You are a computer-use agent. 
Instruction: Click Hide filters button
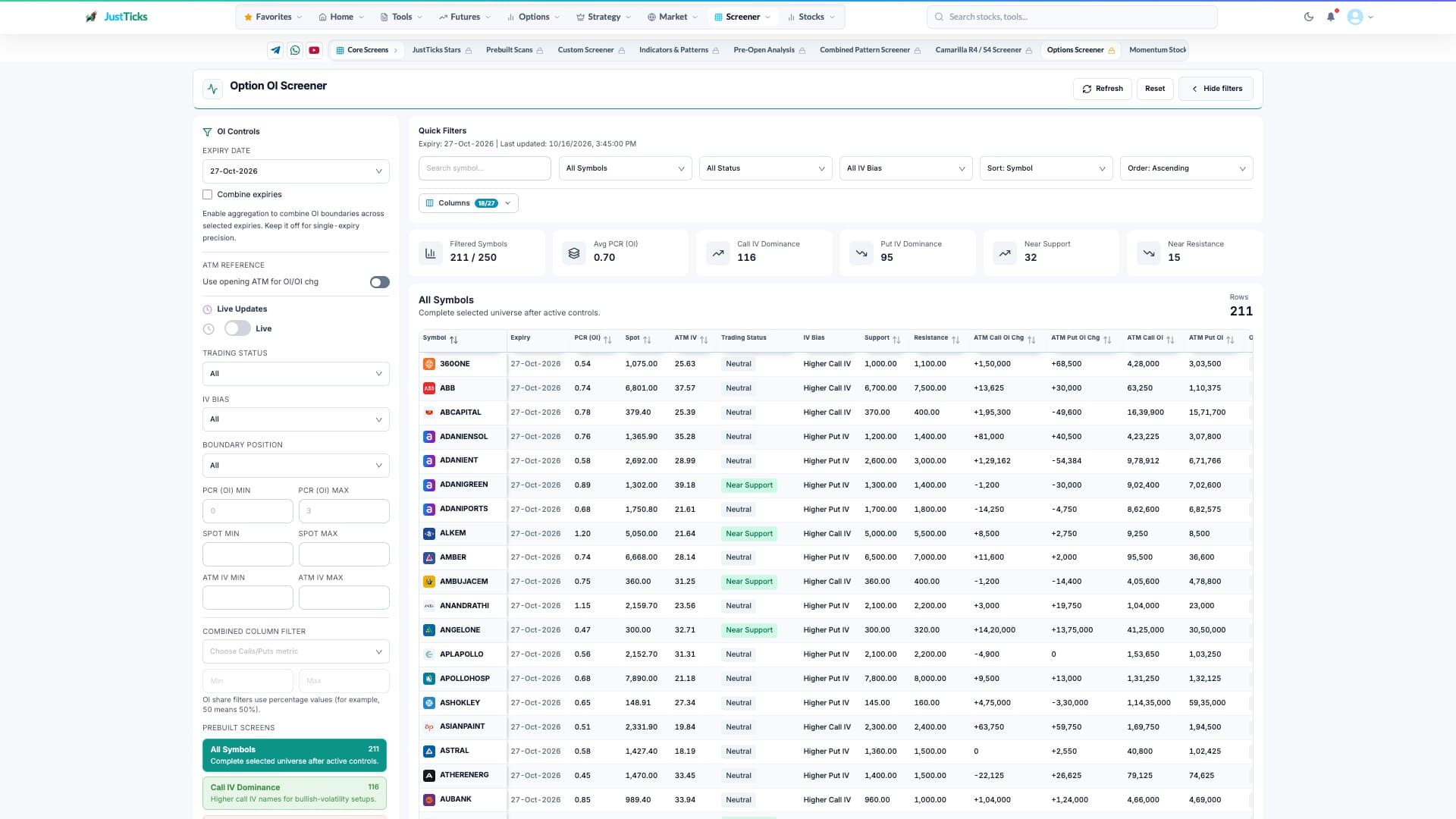1216,89
